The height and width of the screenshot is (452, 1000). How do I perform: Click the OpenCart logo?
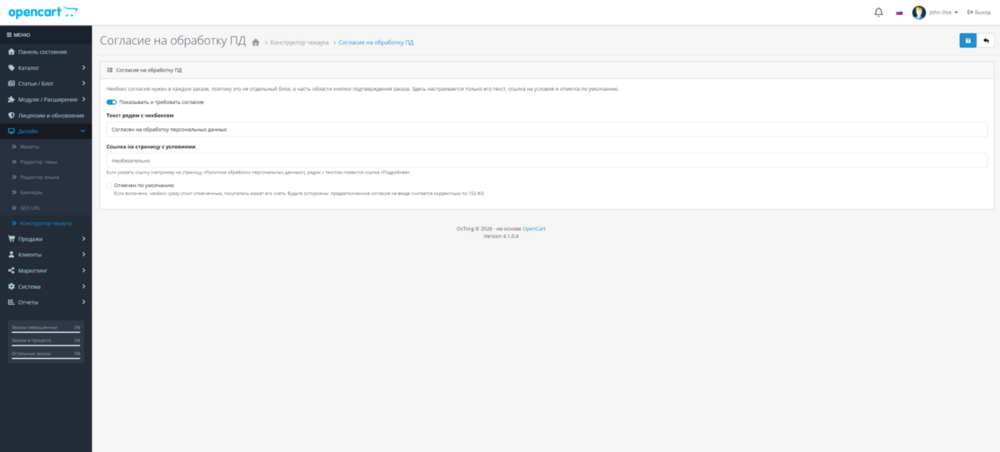click(43, 12)
